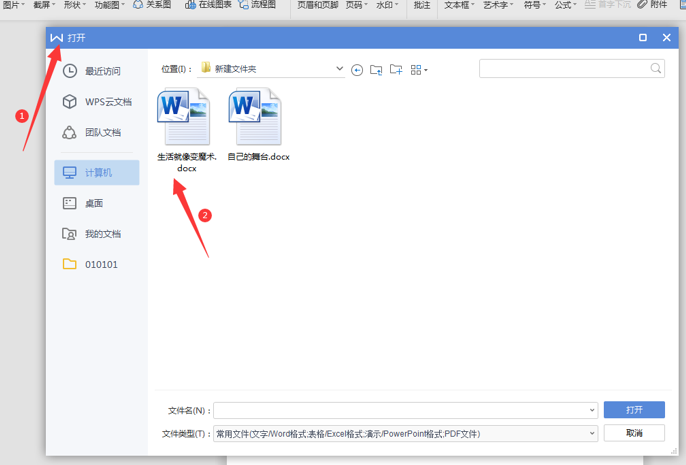
Task: Expand the 文件类型 dropdown arrow
Action: pos(592,434)
